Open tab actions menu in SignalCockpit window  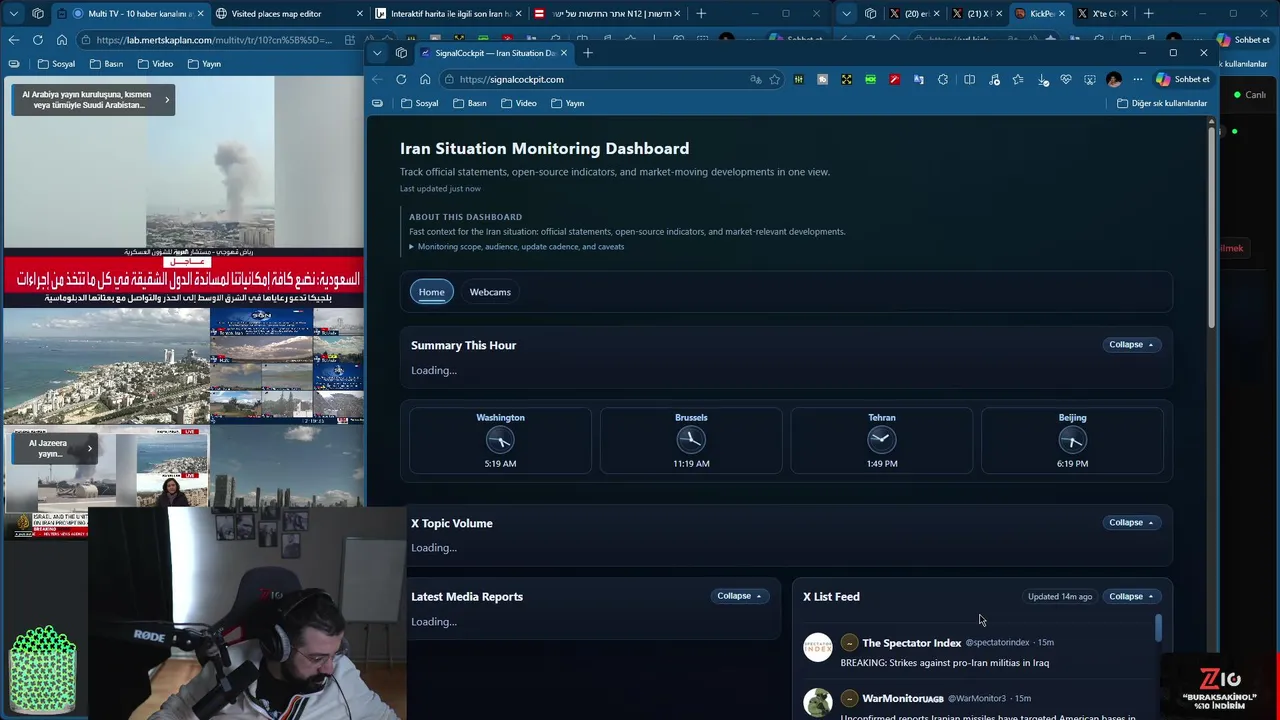click(x=377, y=52)
